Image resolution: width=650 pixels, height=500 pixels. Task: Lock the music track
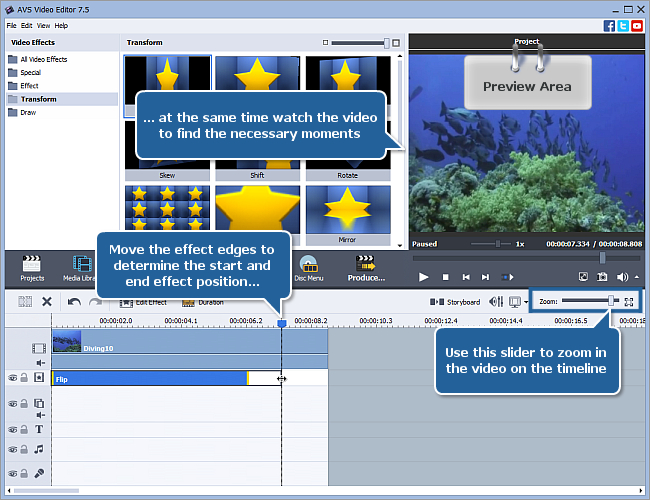(x=24, y=449)
